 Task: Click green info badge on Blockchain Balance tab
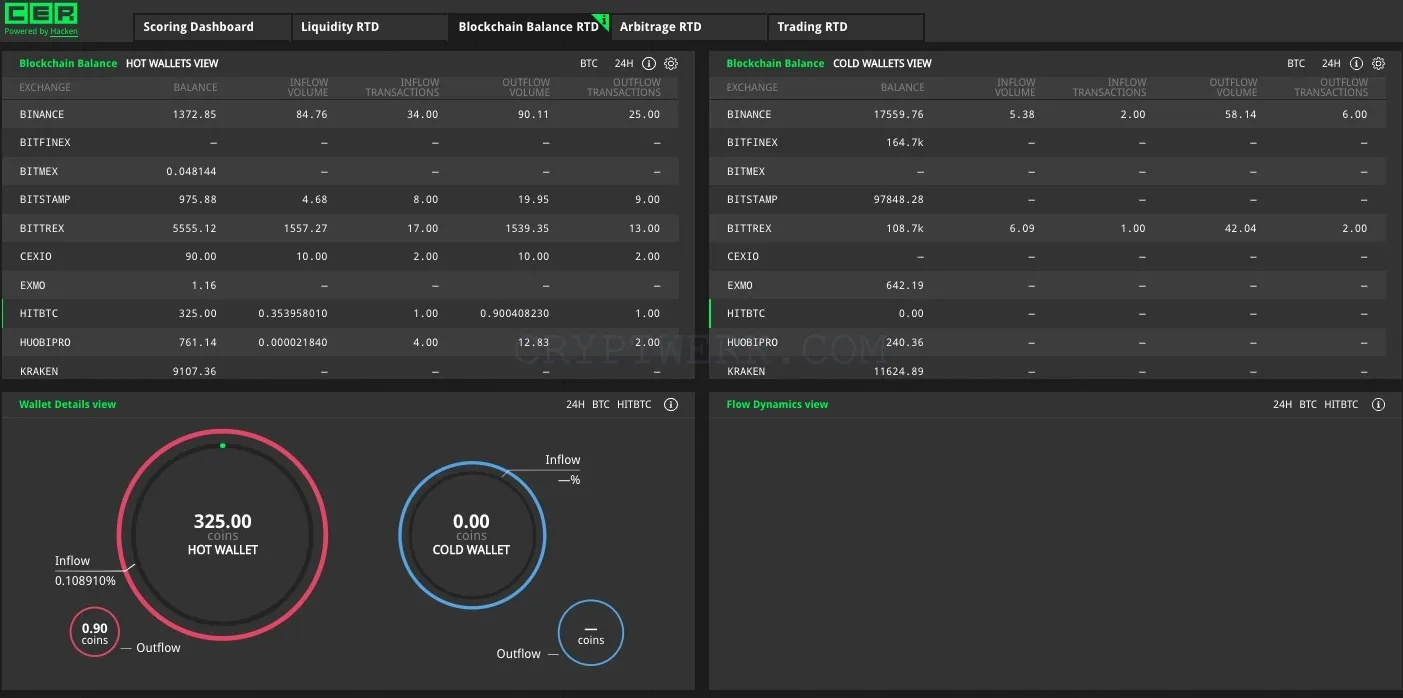coord(602,20)
